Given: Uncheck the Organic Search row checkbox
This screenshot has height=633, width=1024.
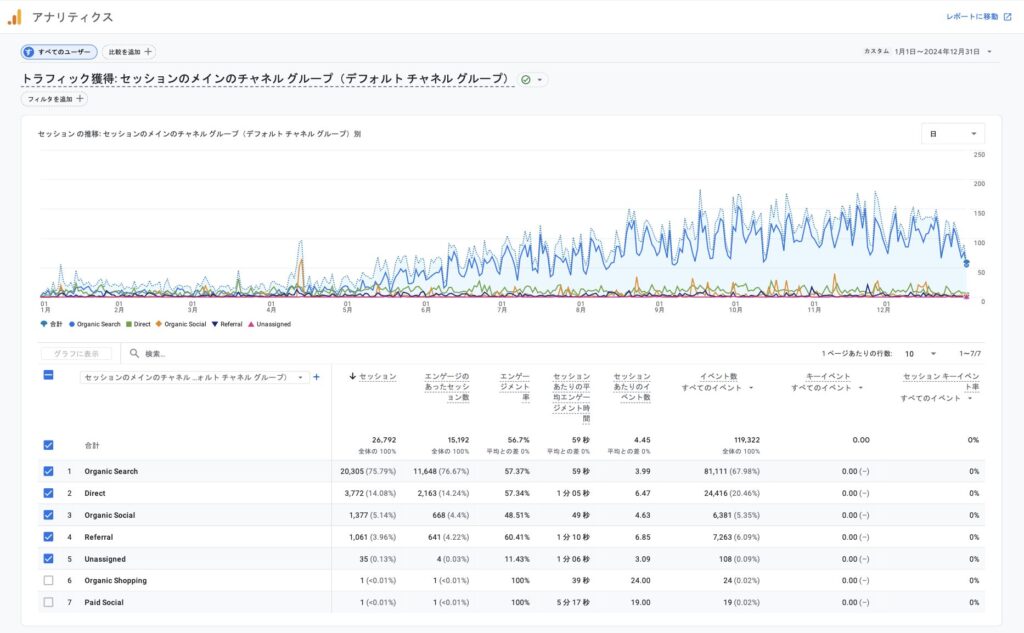Looking at the screenshot, I should click(x=49, y=471).
